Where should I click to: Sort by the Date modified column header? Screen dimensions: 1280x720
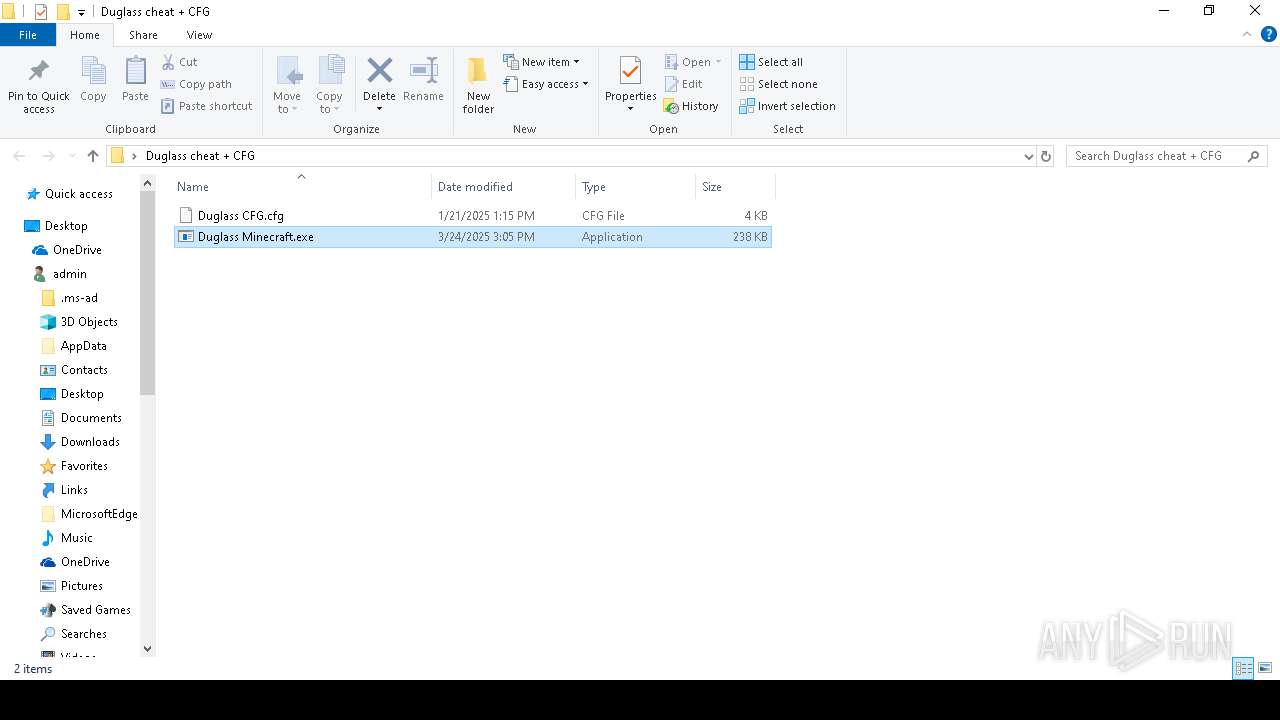point(503,187)
